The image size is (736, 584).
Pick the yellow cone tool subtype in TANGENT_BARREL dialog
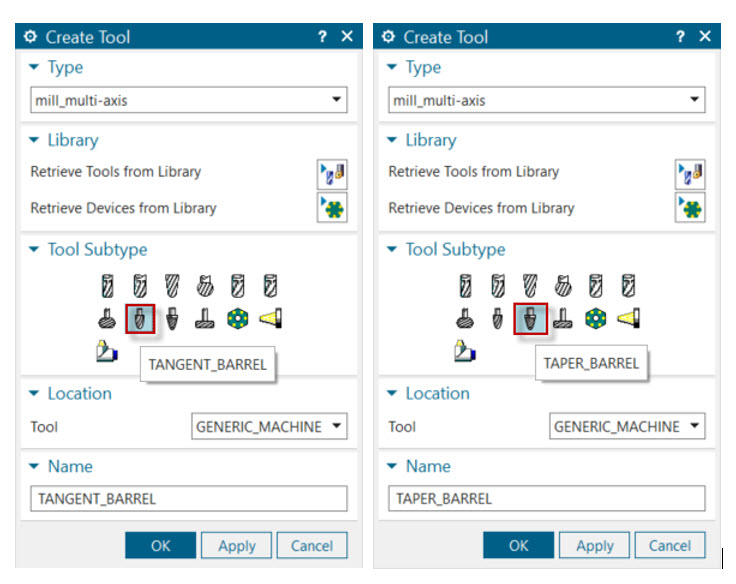click(270, 319)
